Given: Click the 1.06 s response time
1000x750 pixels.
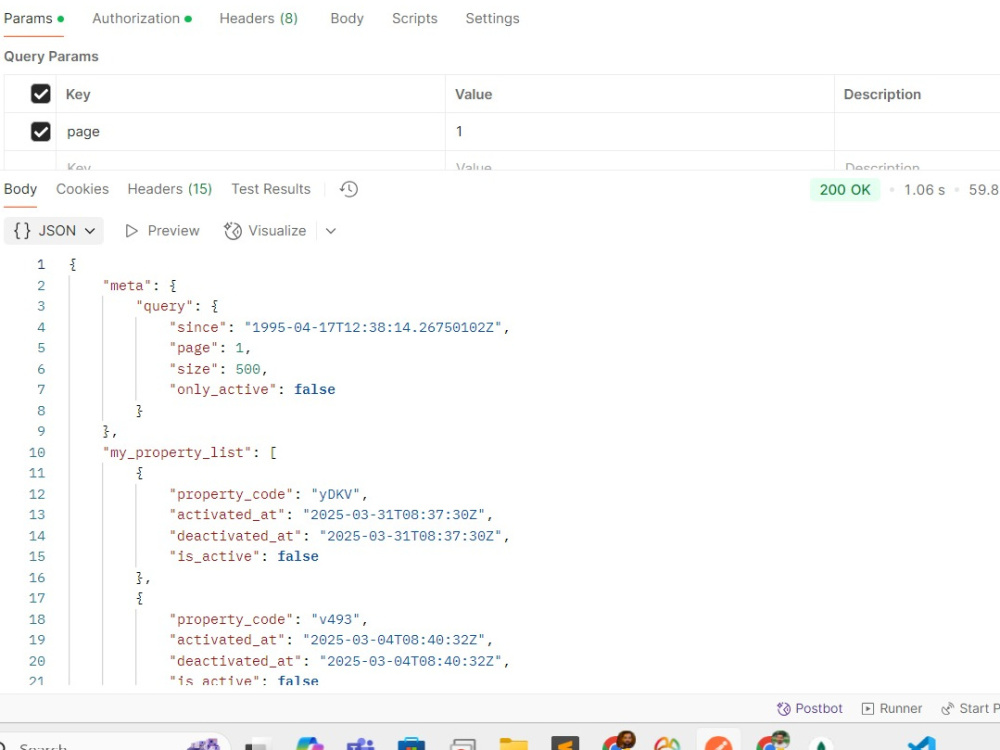Looking at the screenshot, I should tap(924, 189).
